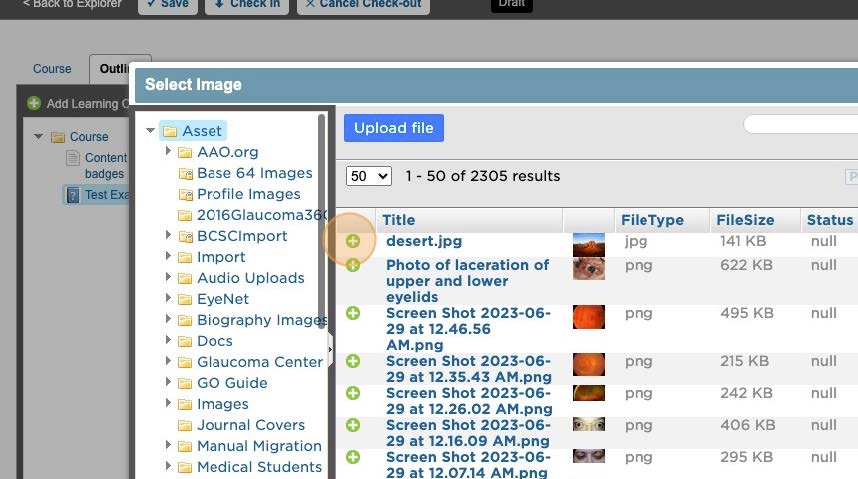Click the Test Exam question icon in outline
Screen dimensions: 858x479
point(73,195)
